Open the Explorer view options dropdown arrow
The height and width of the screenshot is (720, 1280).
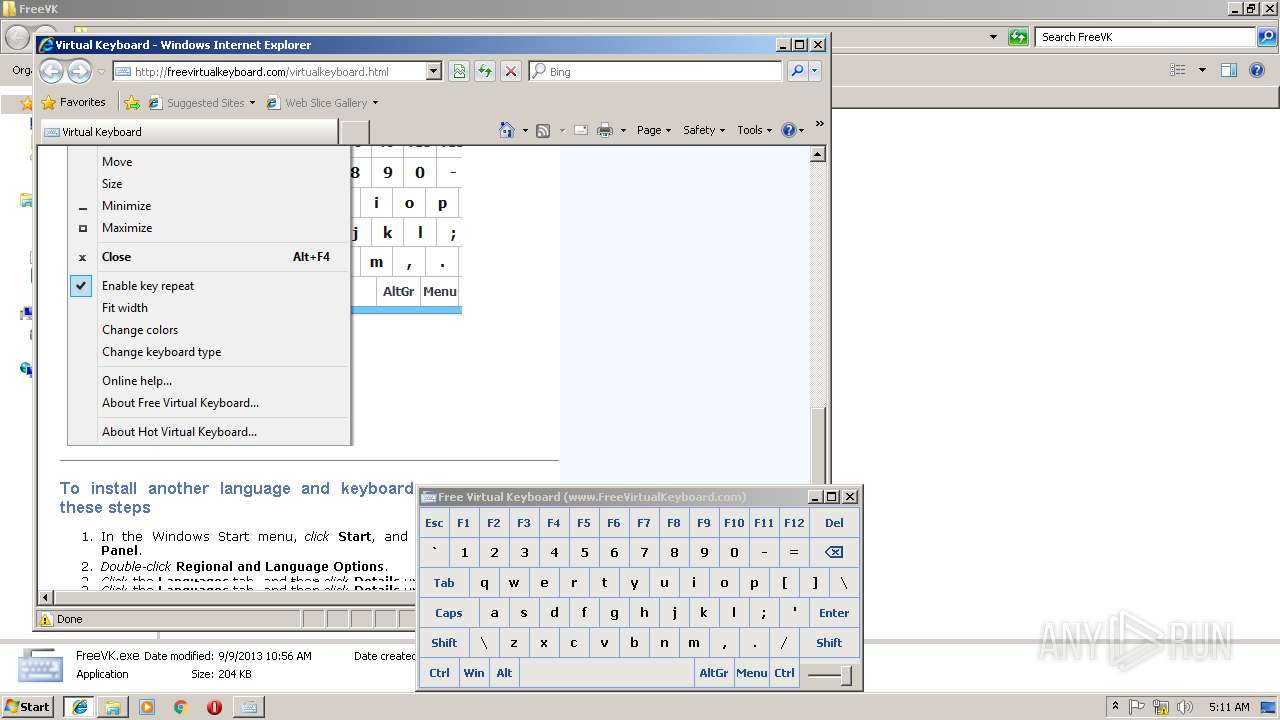(x=1202, y=70)
